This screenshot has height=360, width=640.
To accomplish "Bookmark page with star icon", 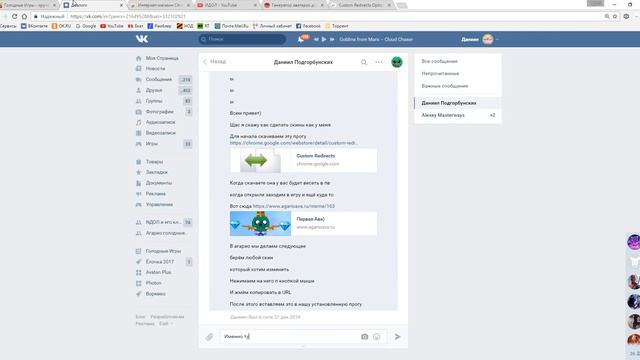I will coord(615,16).
